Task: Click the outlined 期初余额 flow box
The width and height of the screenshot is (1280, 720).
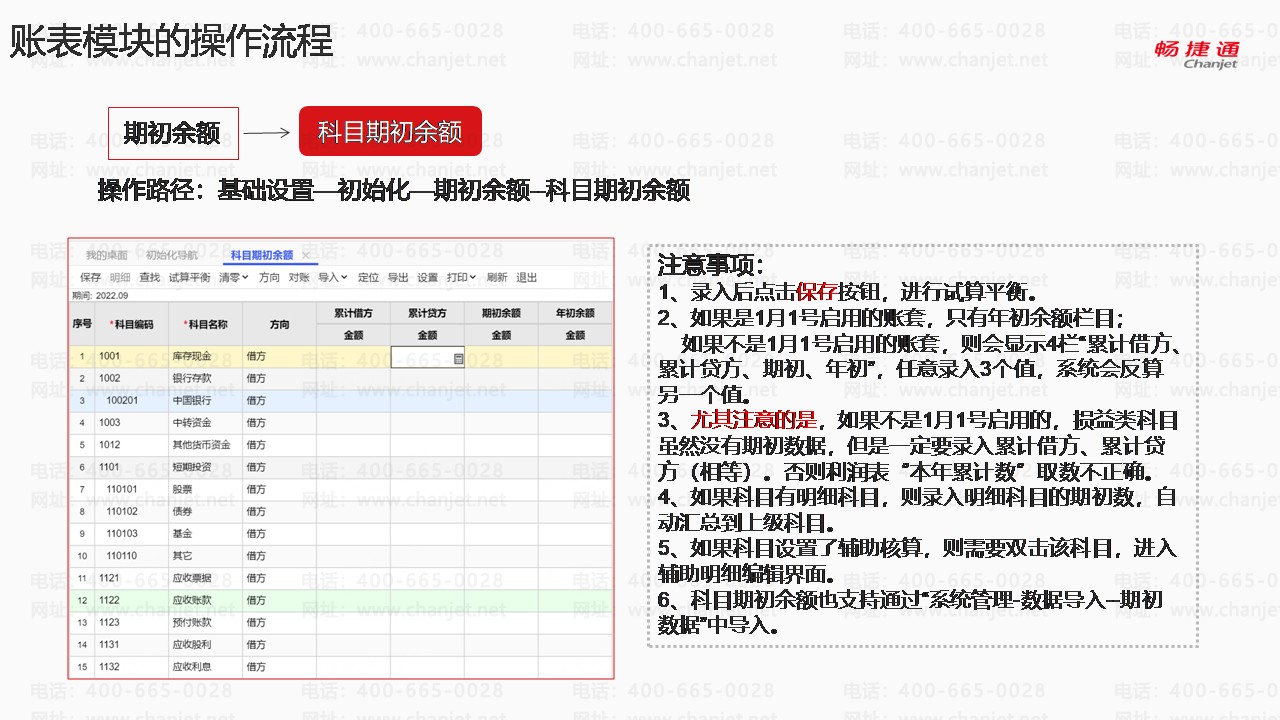Action: [x=173, y=133]
